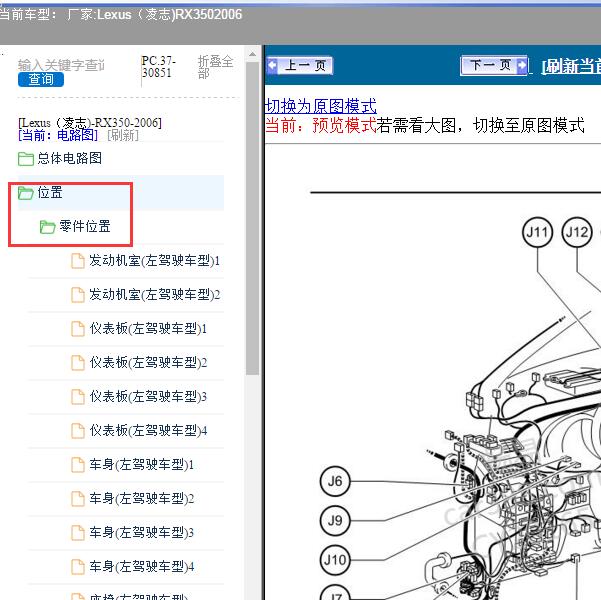Click the 下一页 next page button
The image size is (601, 600).
click(x=494, y=65)
